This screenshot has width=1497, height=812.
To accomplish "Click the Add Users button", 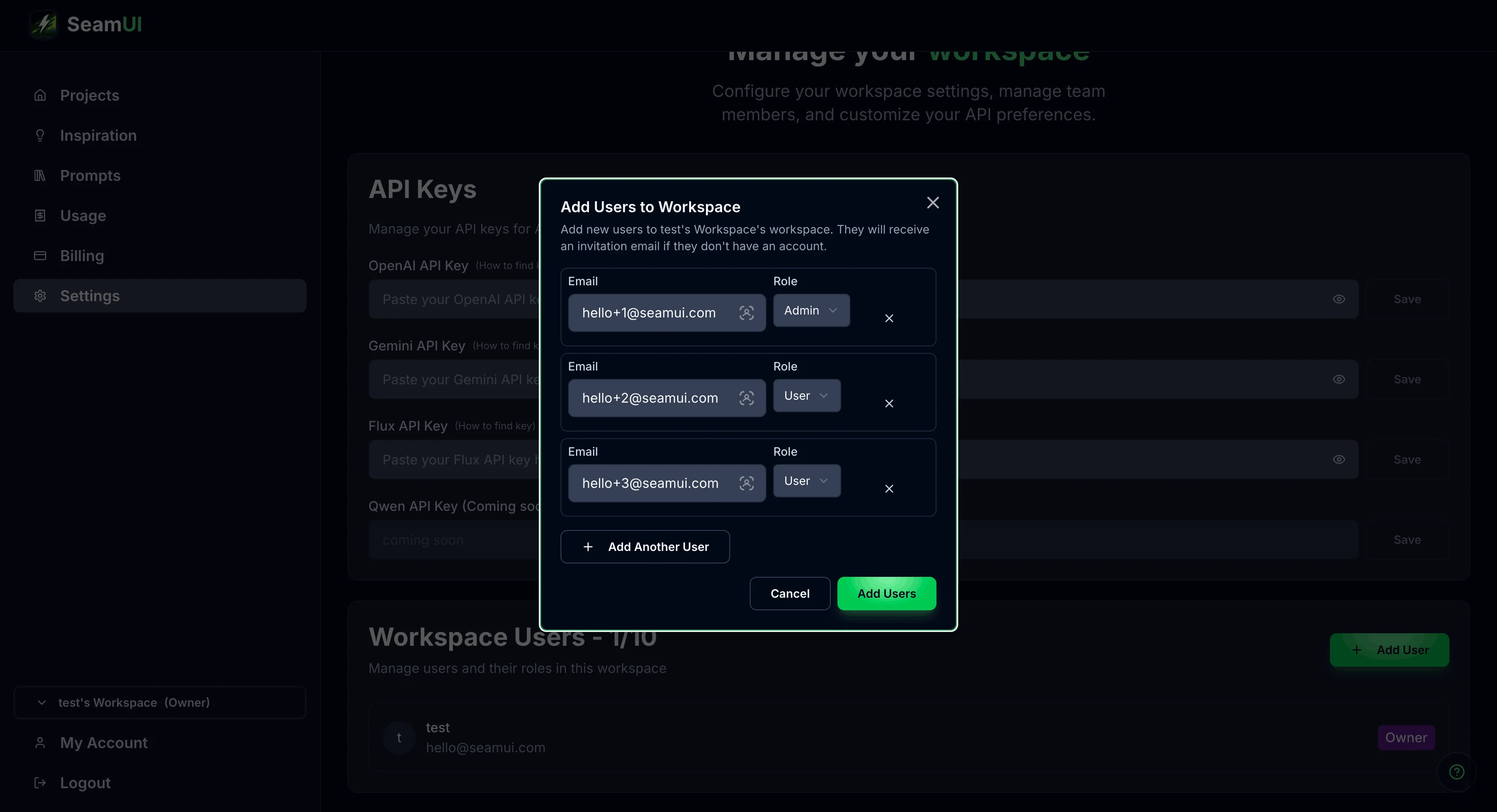I will (886, 593).
